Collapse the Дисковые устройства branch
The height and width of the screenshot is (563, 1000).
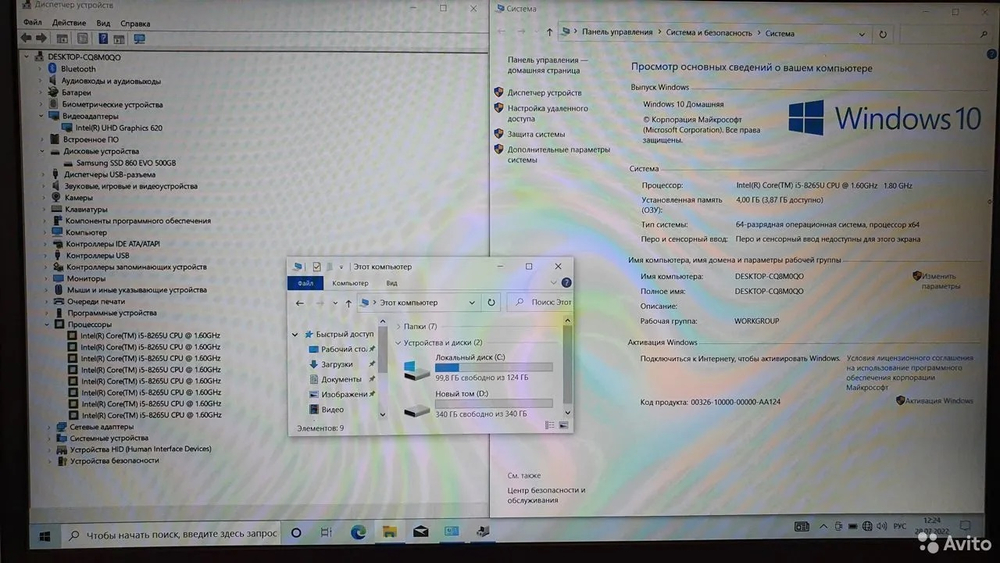pyautogui.click(x=43, y=151)
